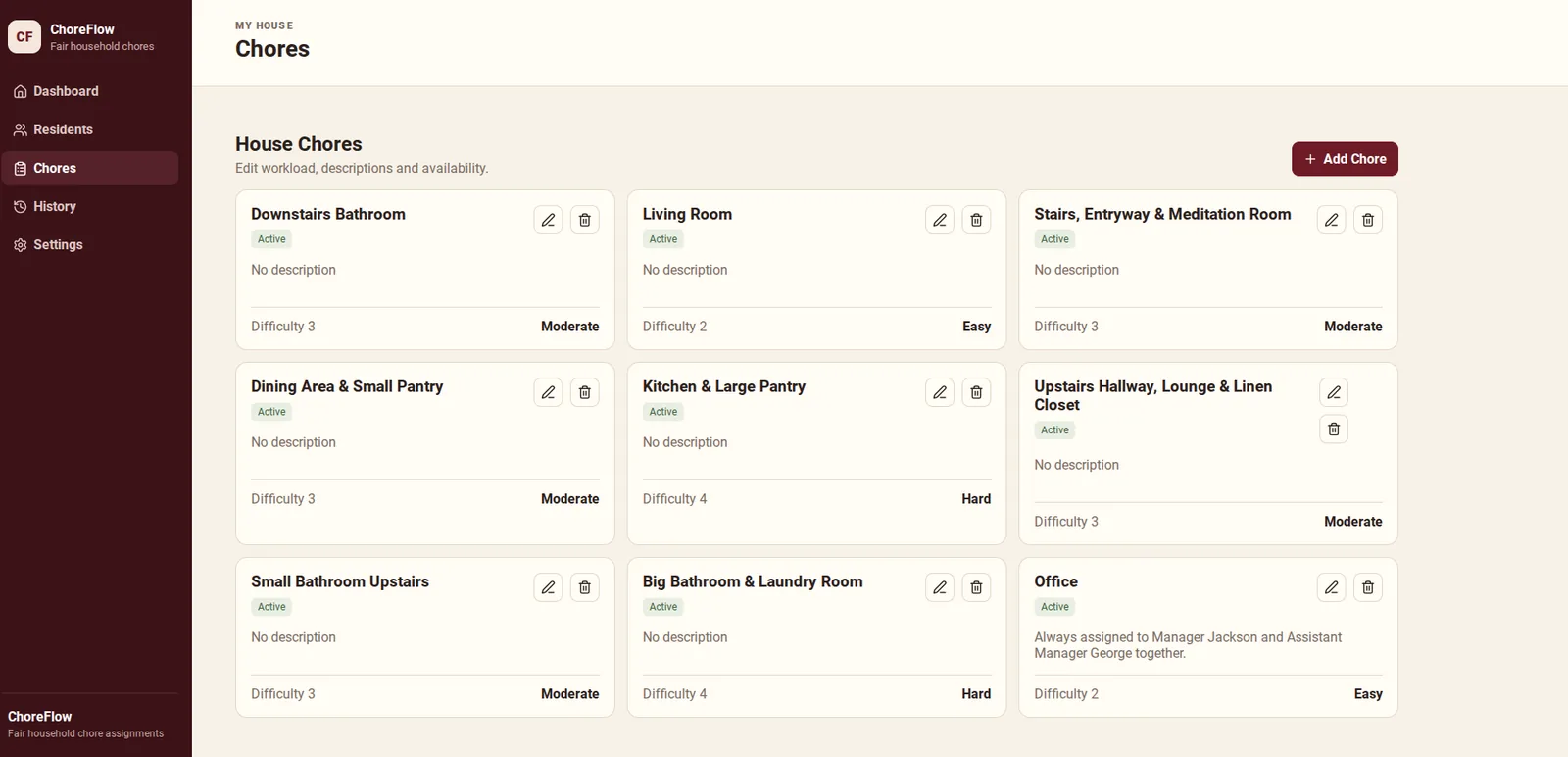The width and height of the screenshot is (1568, 757).
Task: Open Settings from the sidebar
Action: pos(90,244)
